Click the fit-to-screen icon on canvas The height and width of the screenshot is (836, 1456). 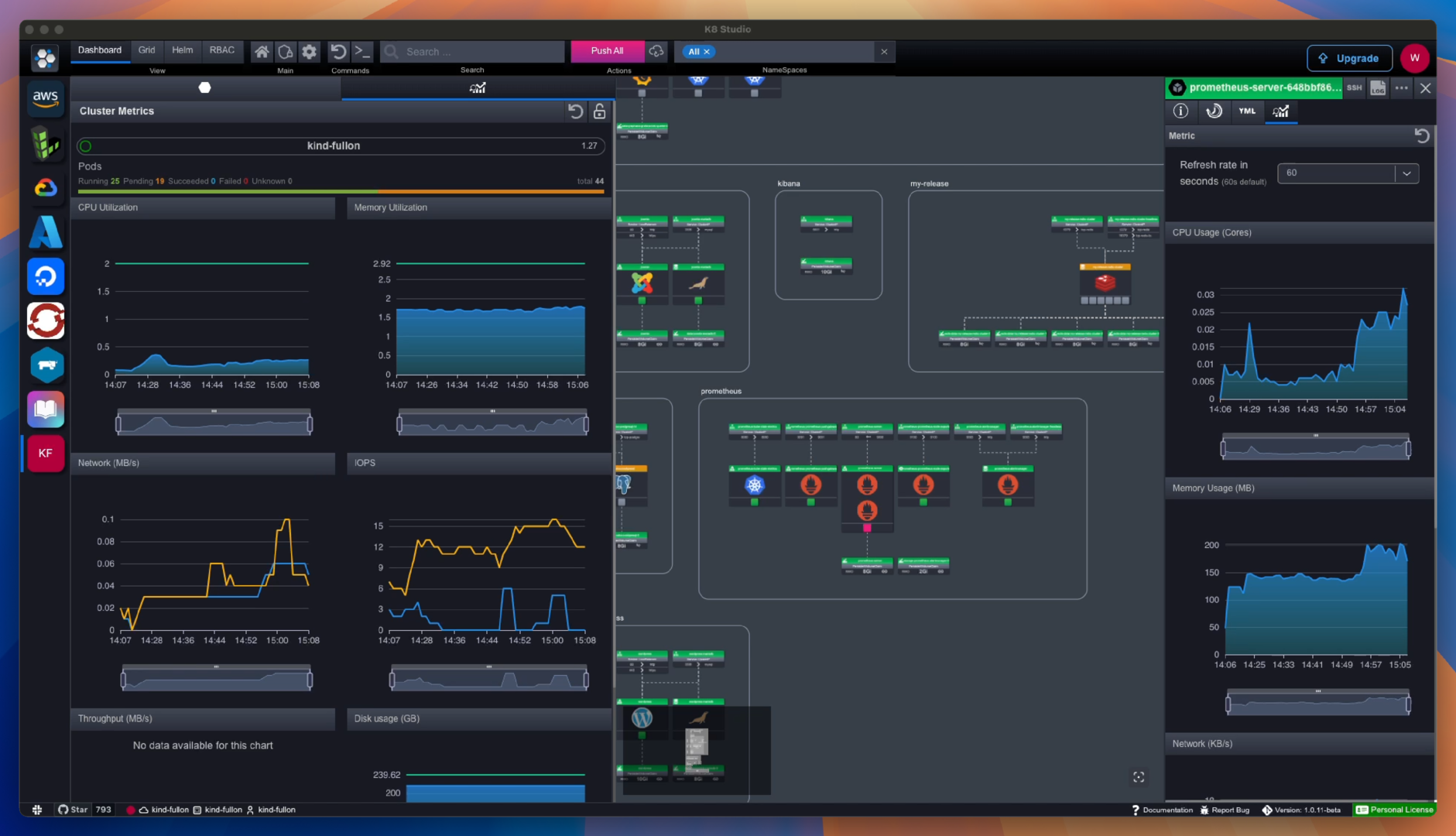tap(1139, 777)
